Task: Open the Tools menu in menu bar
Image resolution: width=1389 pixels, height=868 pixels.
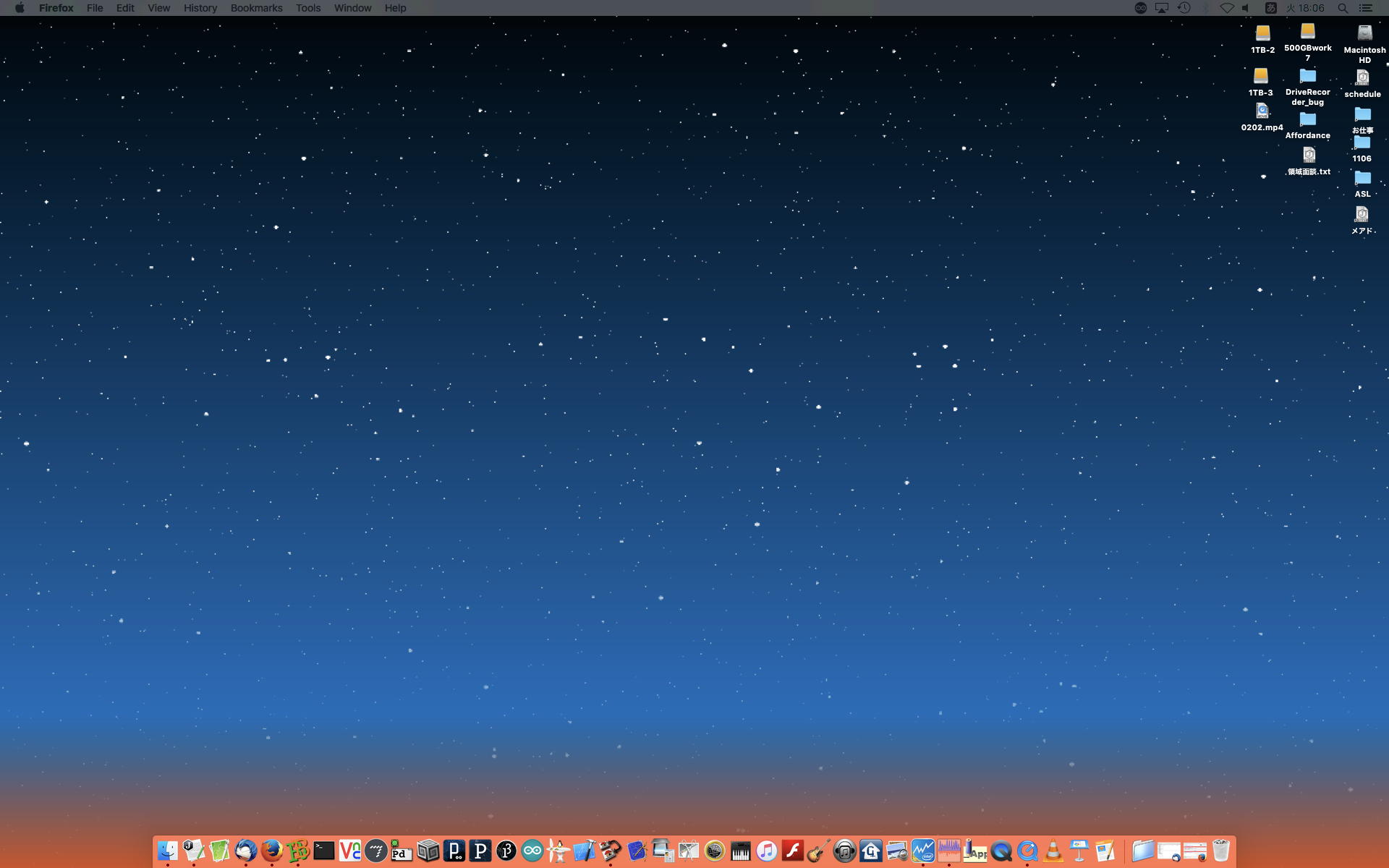Action: [307, 8]
